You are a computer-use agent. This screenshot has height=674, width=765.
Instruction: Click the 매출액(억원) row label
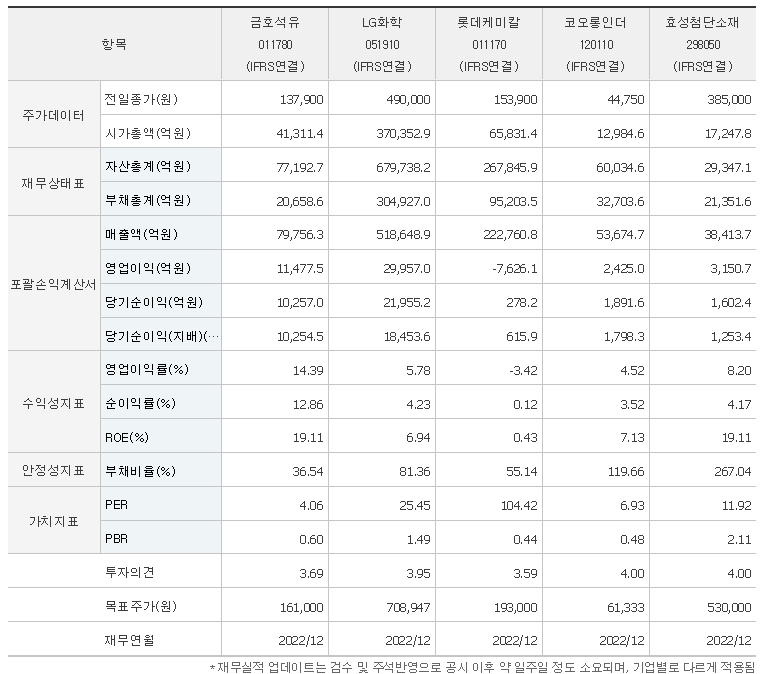click(x=141, y=234)
